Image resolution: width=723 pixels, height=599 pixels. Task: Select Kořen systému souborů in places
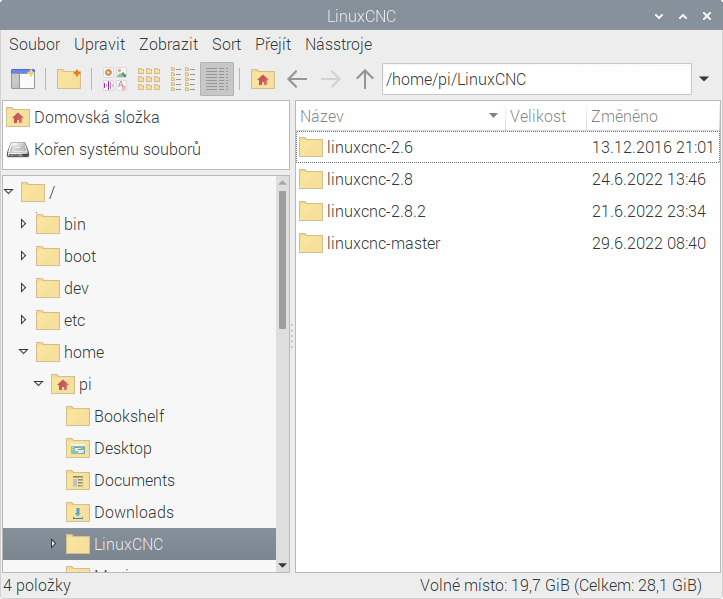(x=146, y=149)
